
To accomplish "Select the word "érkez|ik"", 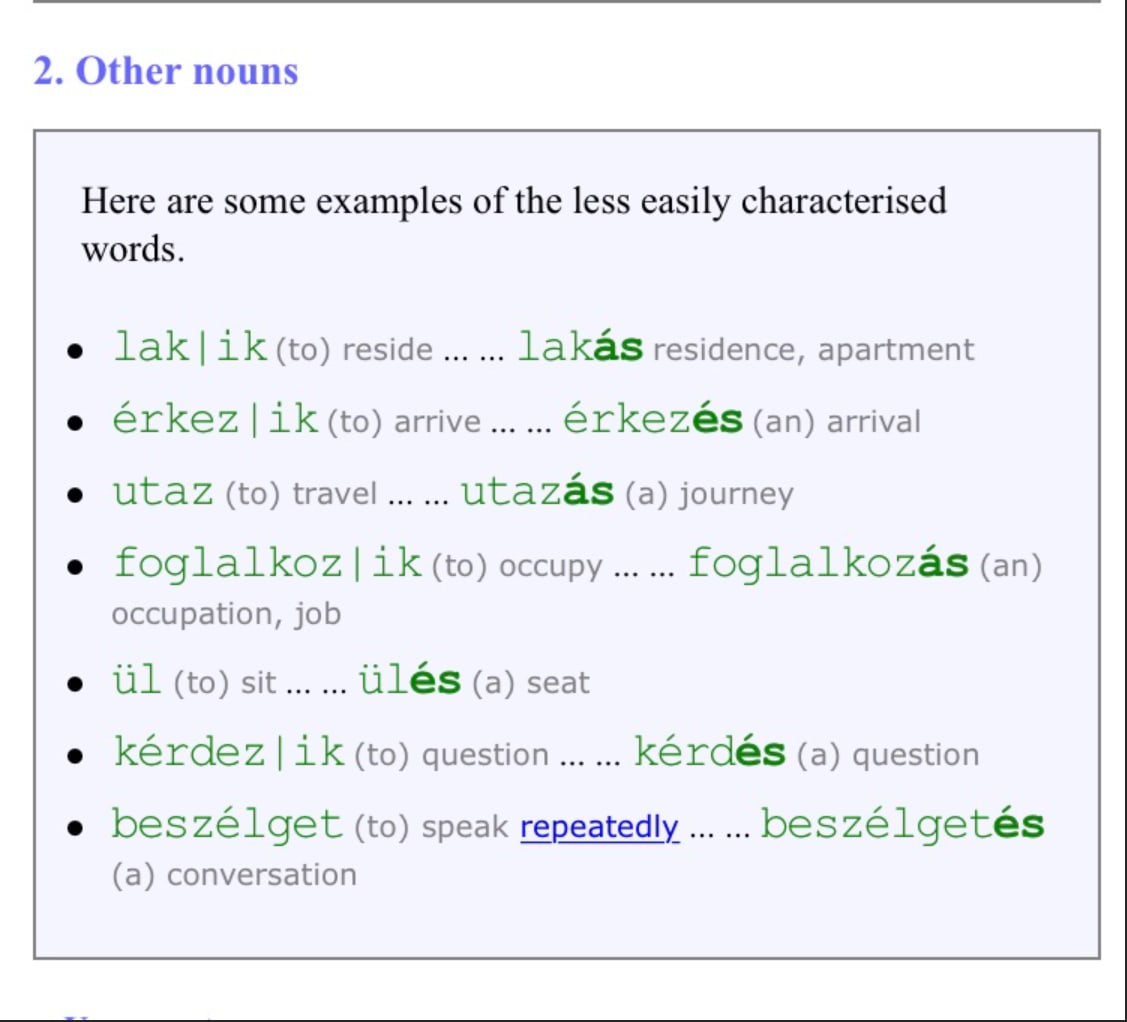I will [x=214, y=419].
